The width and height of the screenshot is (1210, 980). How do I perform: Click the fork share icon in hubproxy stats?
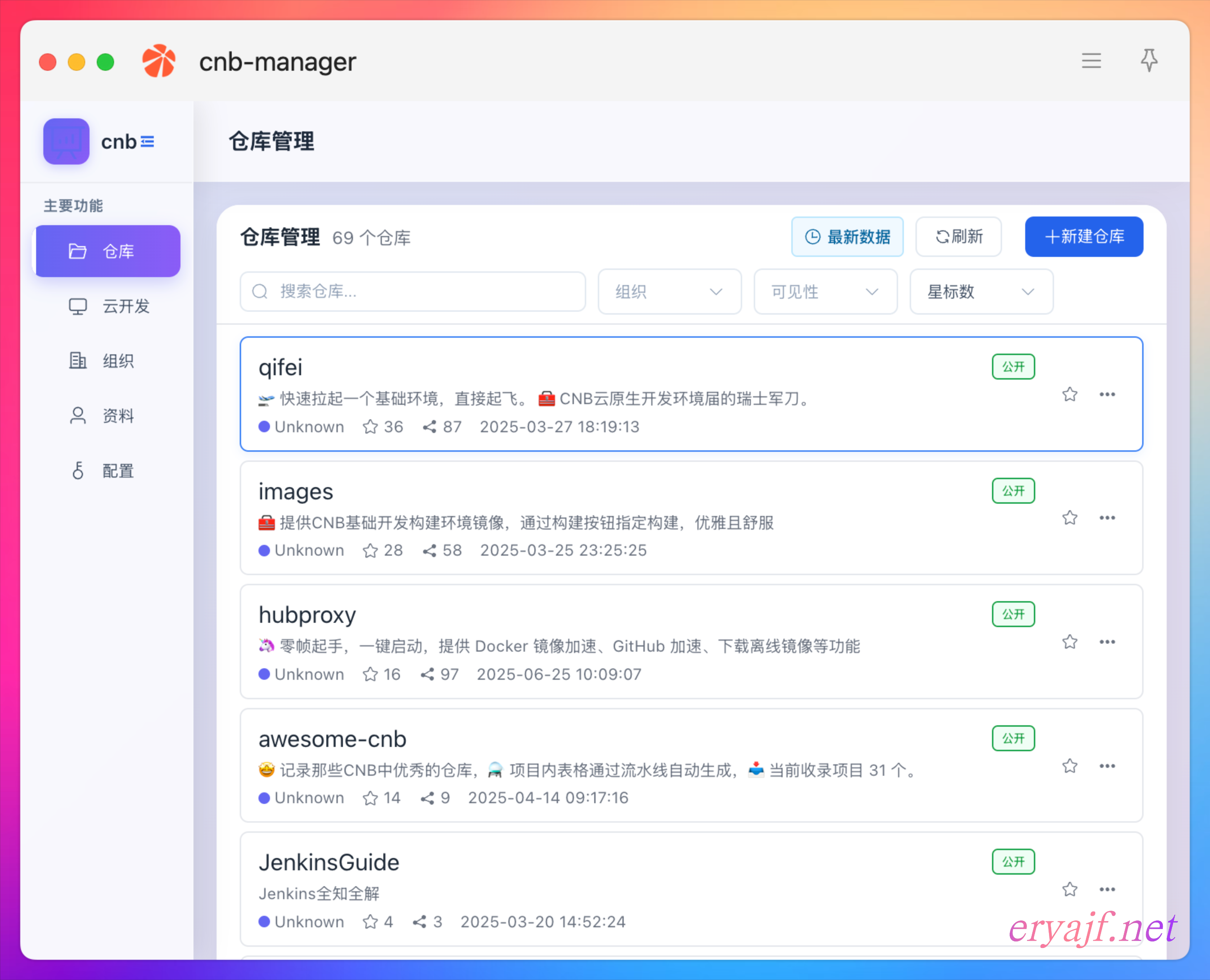pos(427,675)
